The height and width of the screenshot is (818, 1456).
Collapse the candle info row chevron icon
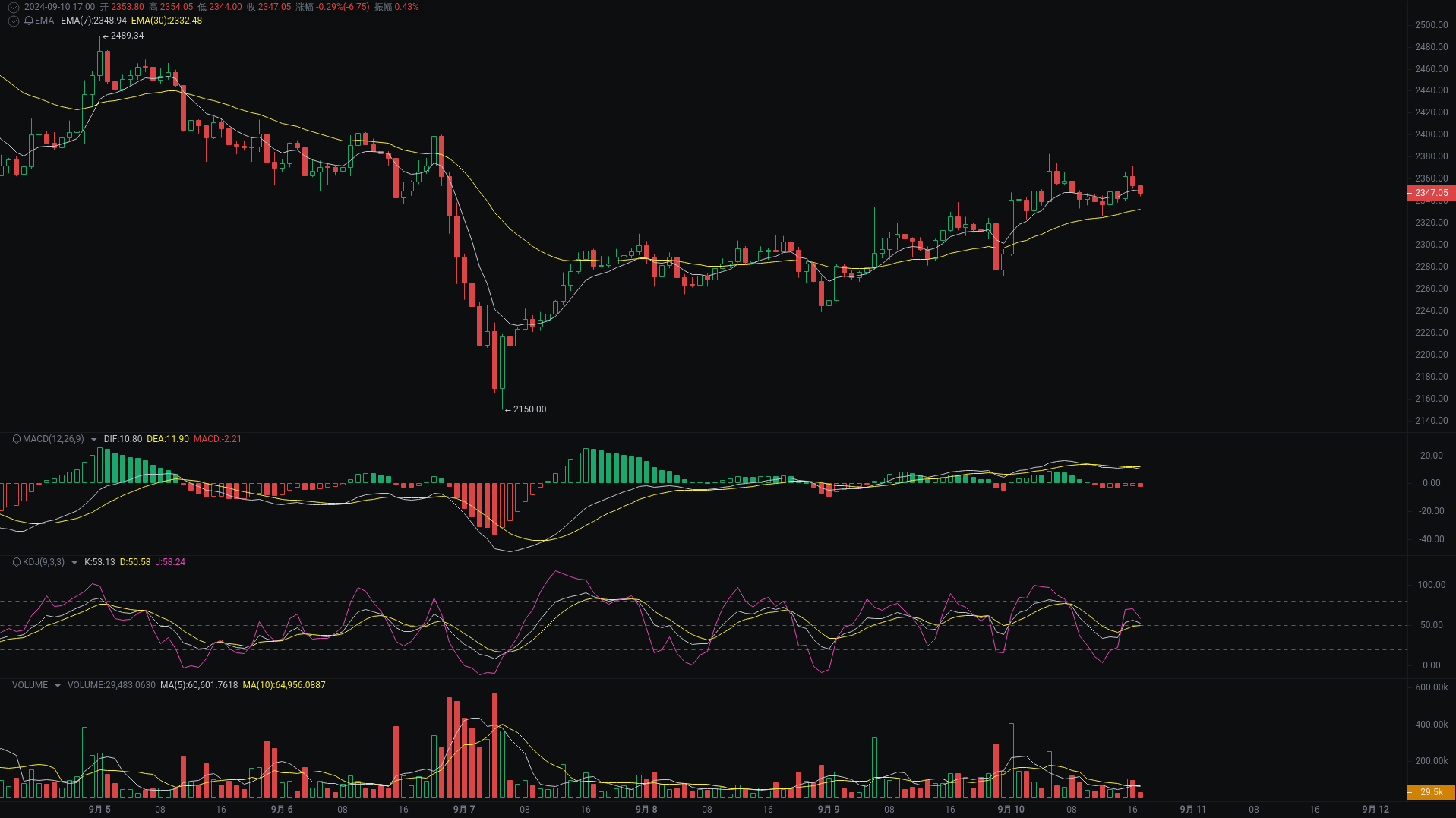(14, 7)
